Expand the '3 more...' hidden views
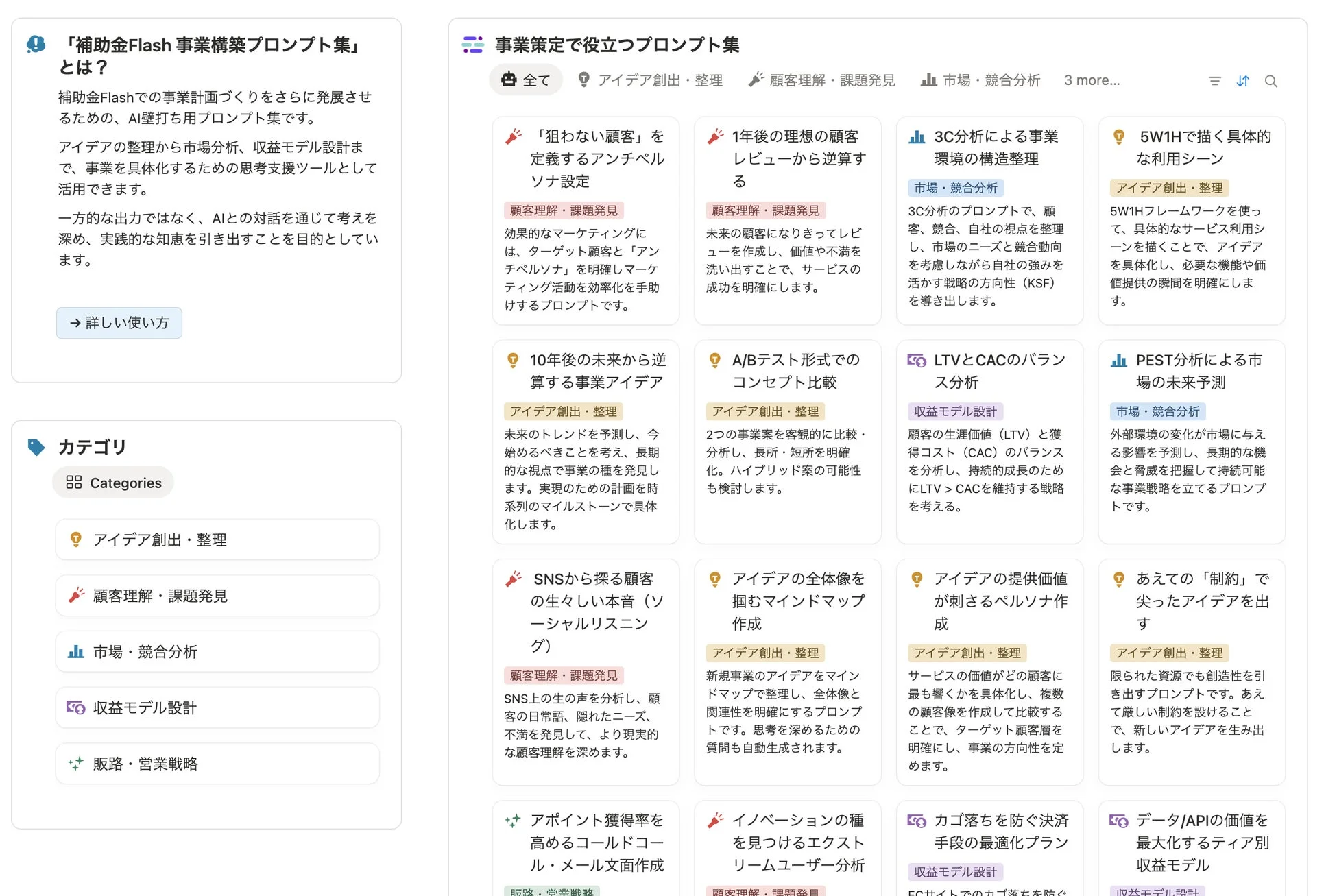The height and width of the screenshot is (896, 1337). (1092, 80)
